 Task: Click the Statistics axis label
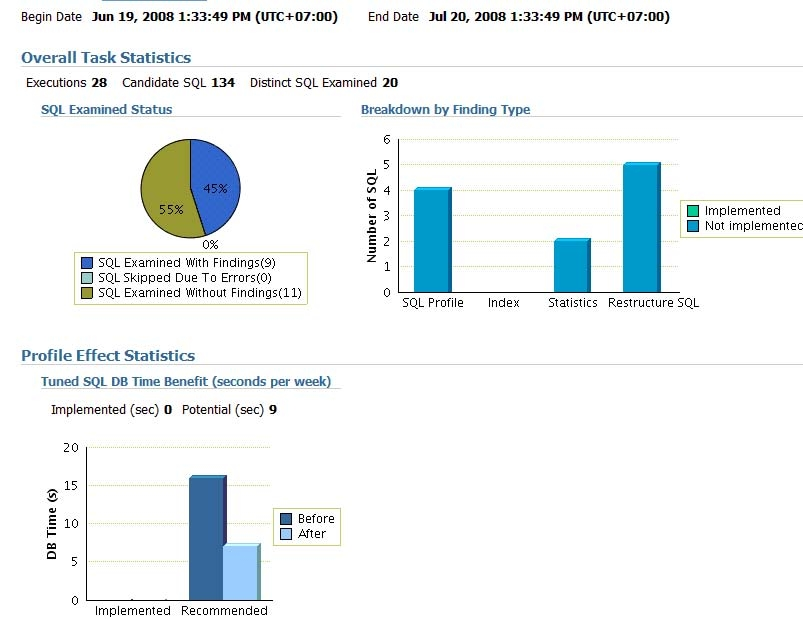[x=573, y=303]
